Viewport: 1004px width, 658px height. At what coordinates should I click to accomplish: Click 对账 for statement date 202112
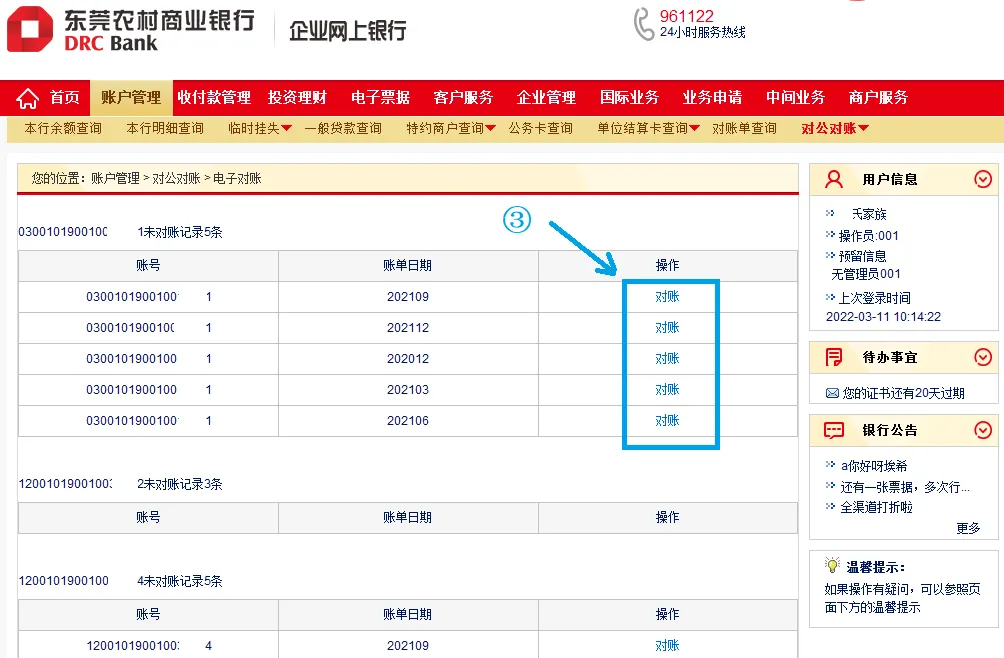(x=667, y=328)
